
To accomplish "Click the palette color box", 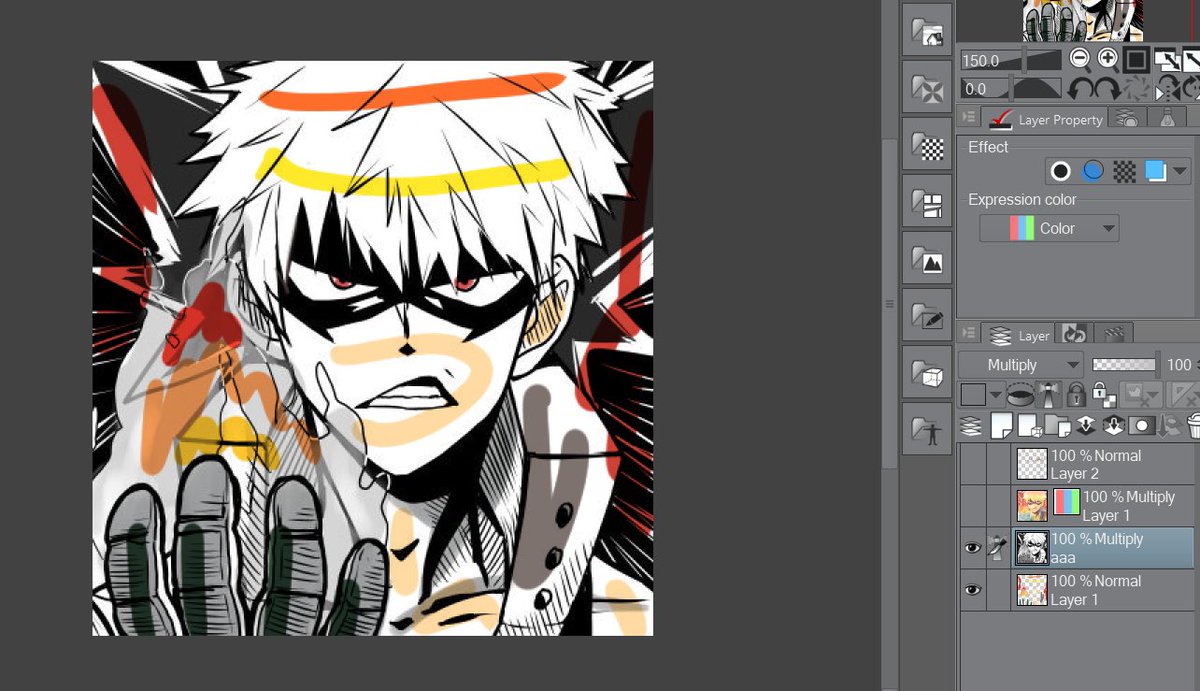I will pyautogui.click(x=973, y=394).
